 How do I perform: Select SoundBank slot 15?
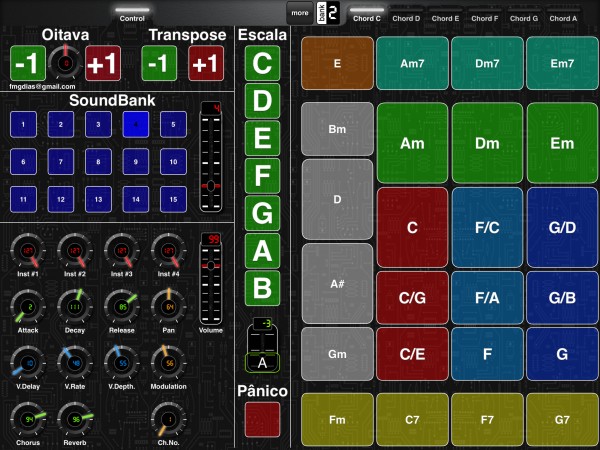(173, 199)
